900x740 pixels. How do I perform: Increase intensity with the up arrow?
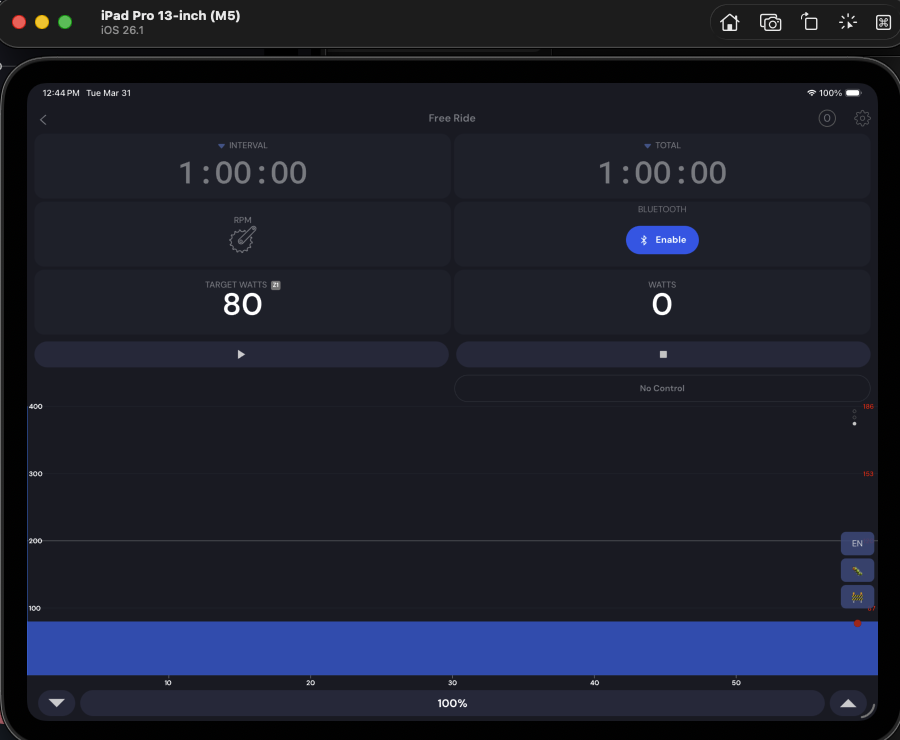[x=848, y=703]
